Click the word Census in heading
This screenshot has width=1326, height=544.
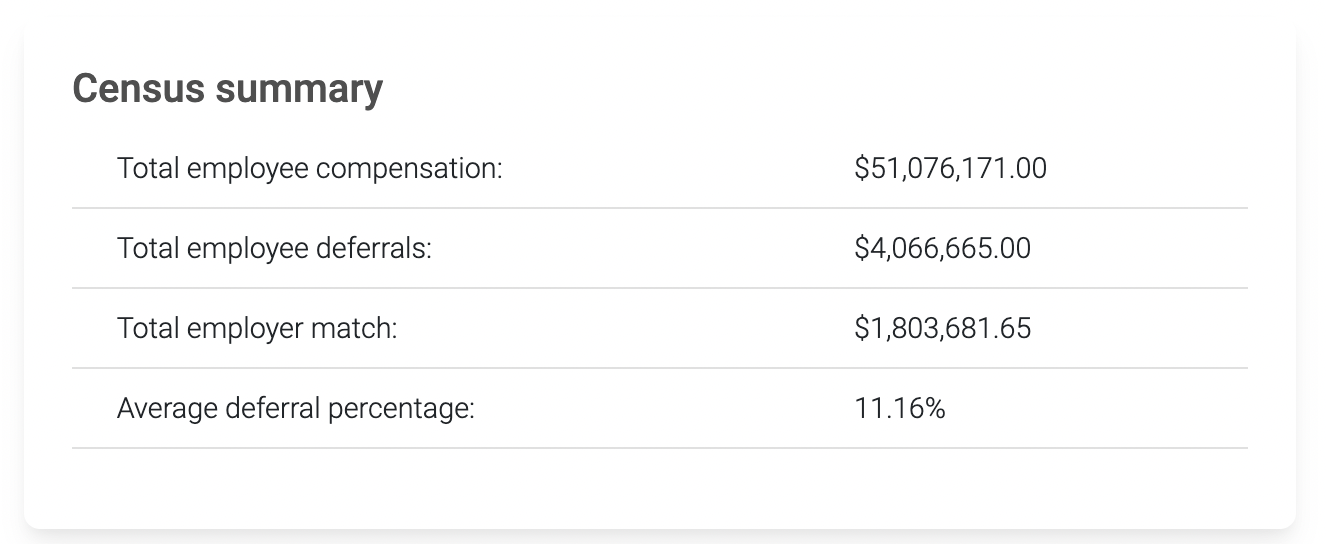(138, 89)
